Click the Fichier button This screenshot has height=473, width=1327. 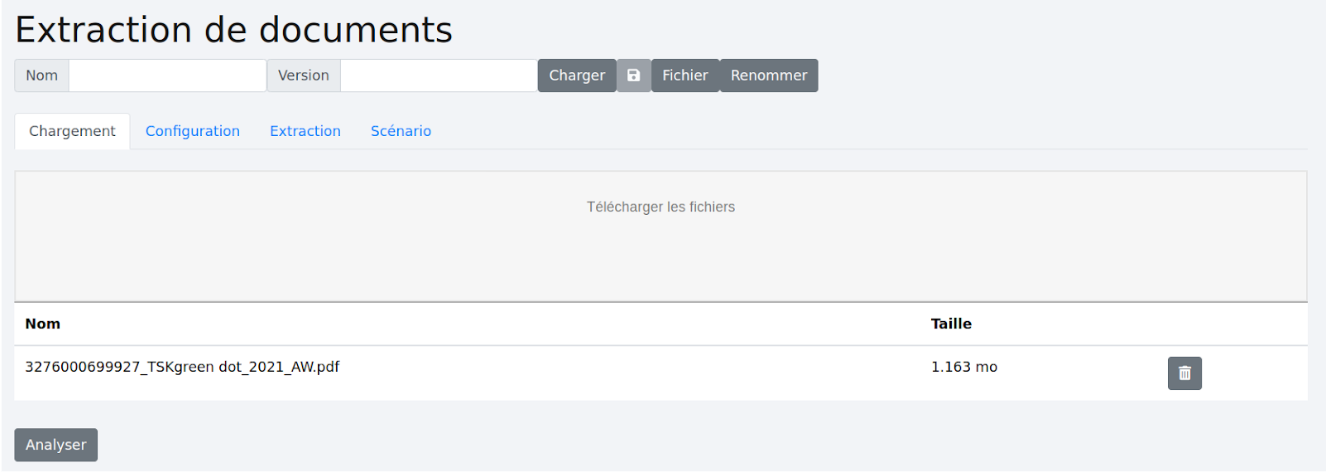point(685,76)
